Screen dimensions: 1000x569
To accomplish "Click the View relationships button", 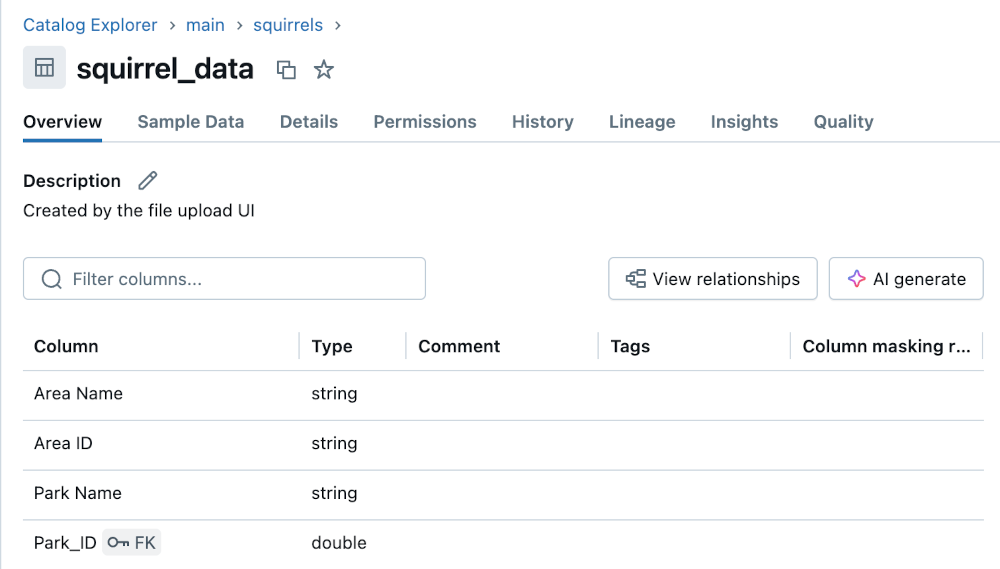I will point(712,279).
